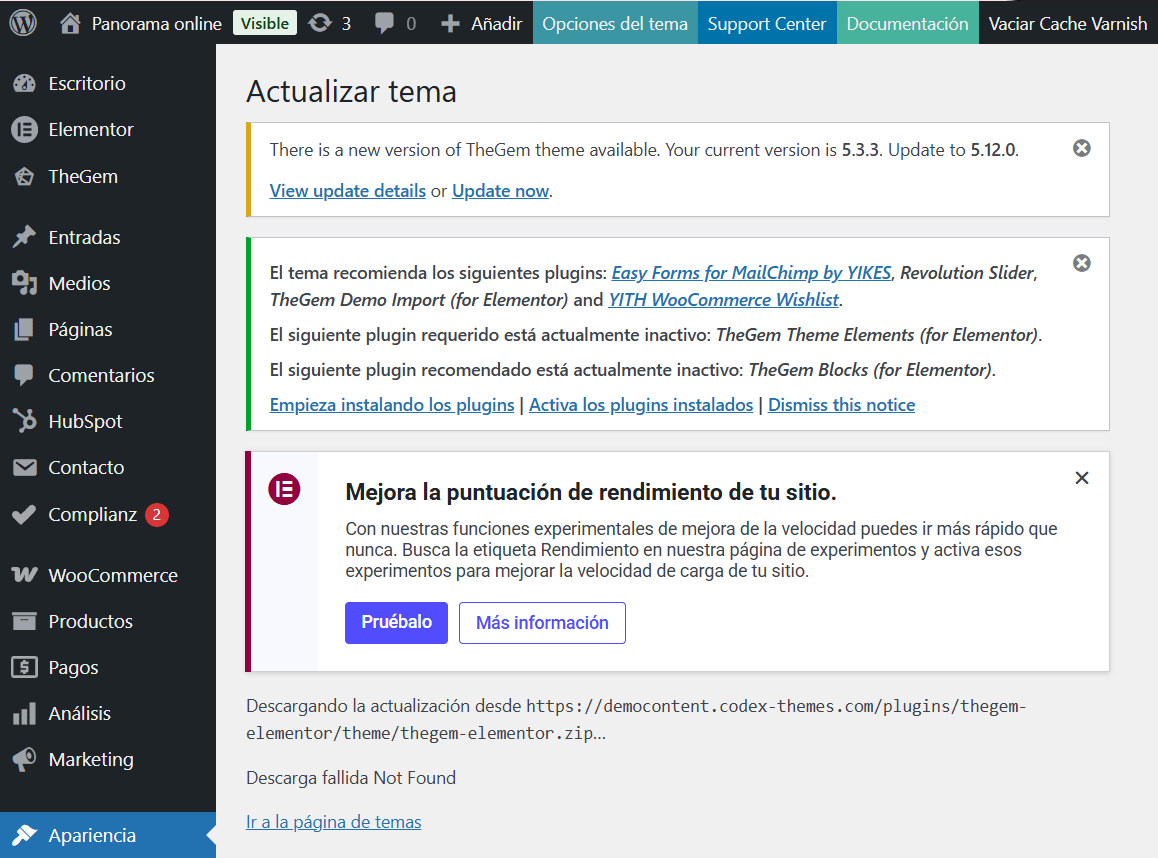Screen dimensions: 1158x858
Task: Click the WordPress logo icon
Action: coord(23,22)
